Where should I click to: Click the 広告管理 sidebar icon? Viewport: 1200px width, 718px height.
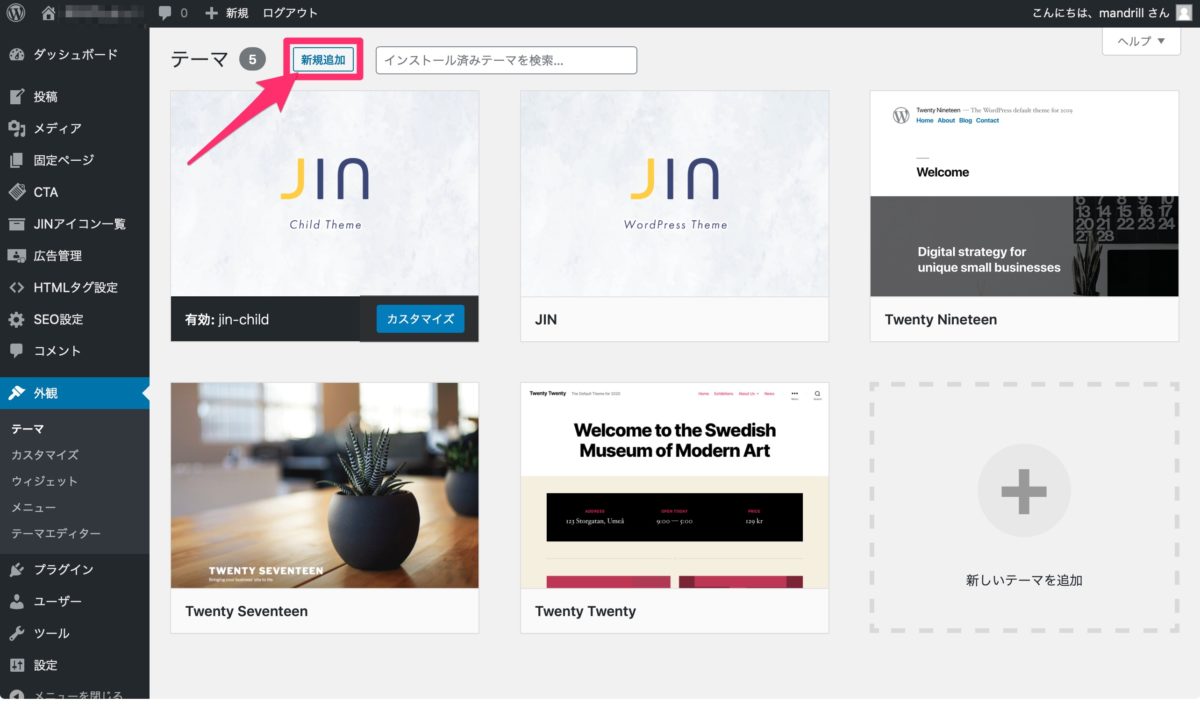pyautogui.click(x=17, y=256)
